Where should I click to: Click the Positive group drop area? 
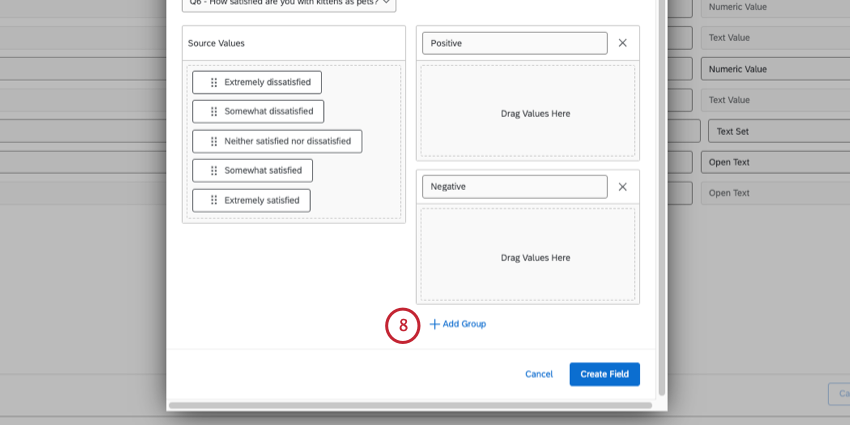pyautogui.click(x=528, y=113)
